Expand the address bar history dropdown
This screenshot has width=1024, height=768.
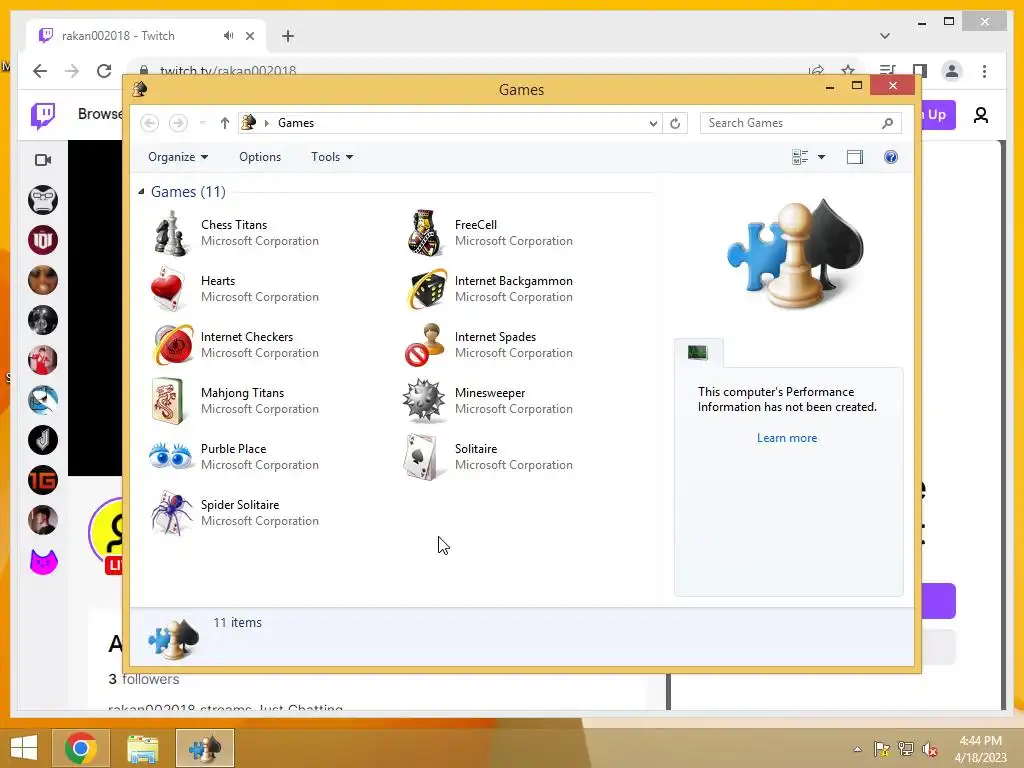[x=652, y=123]
